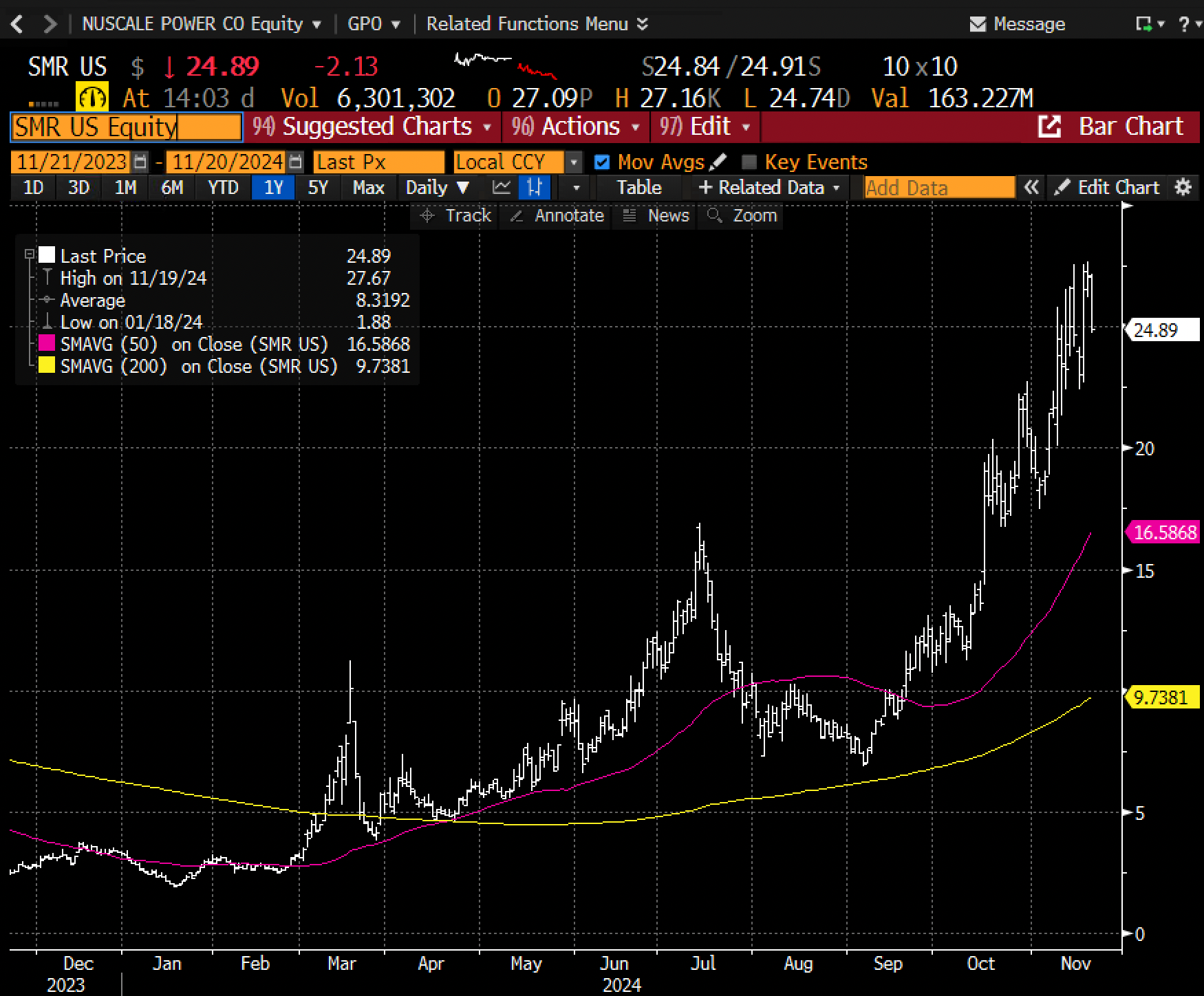Click the pink SMAVG (50) color swatch
The image size is (1204, 996).
[x=47, y=344]
